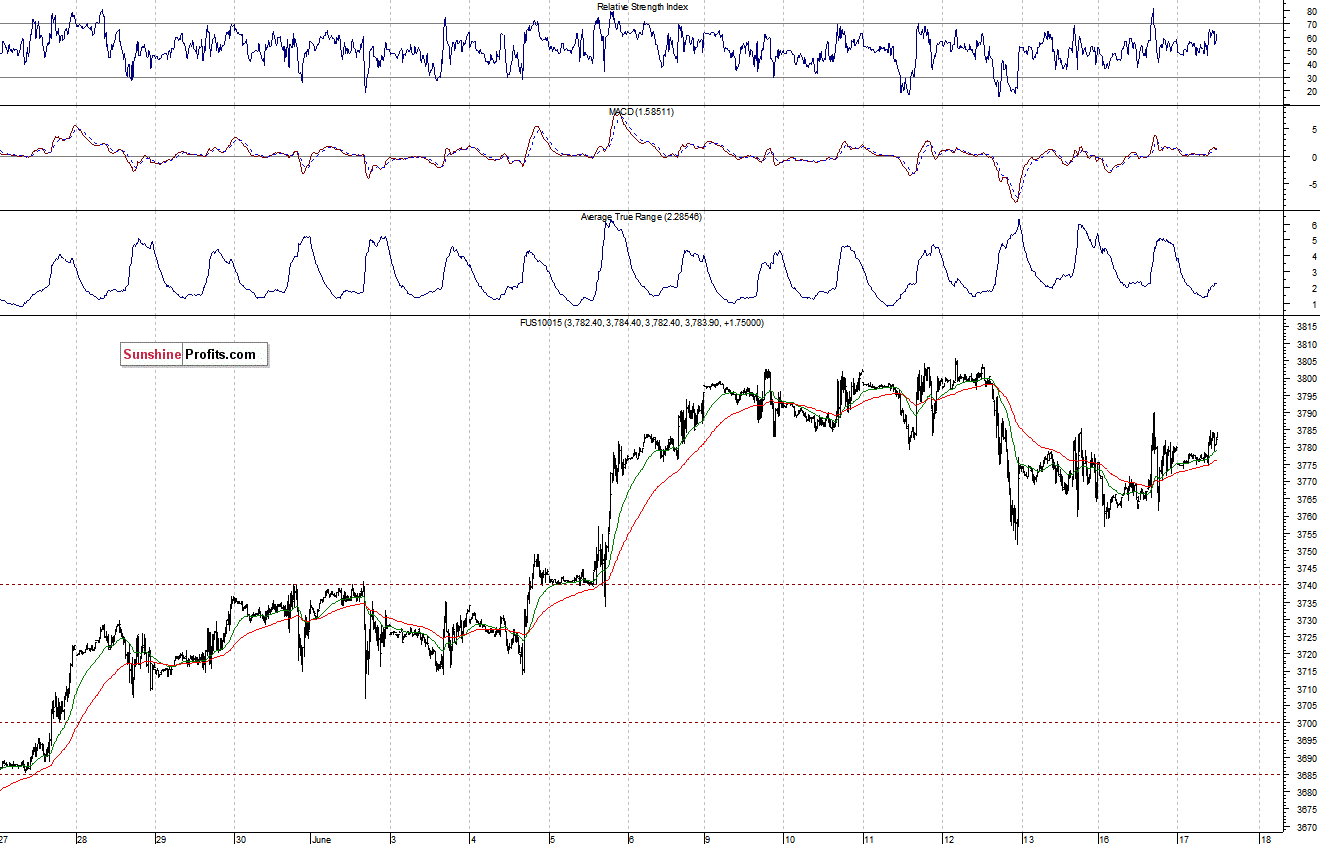Click the 1 label on ATR axis
Viewport: 1320px width, 844px height.
click(x=1312, y=303)
